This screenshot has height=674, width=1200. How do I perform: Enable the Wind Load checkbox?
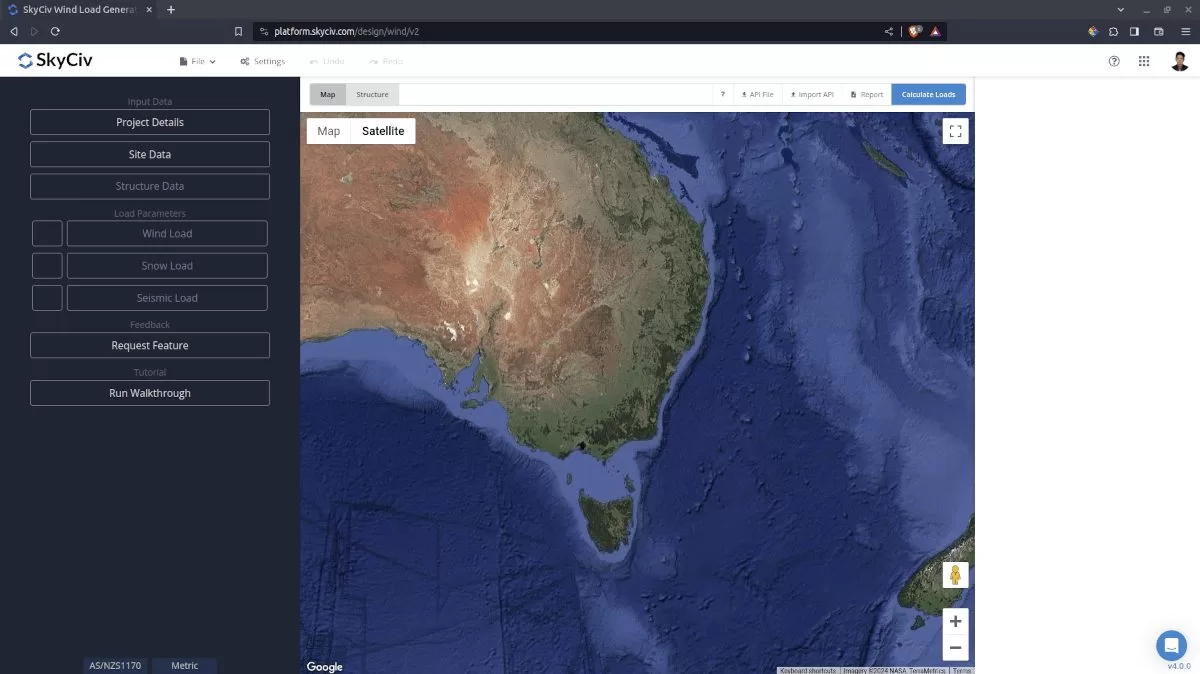coord(46,233)
